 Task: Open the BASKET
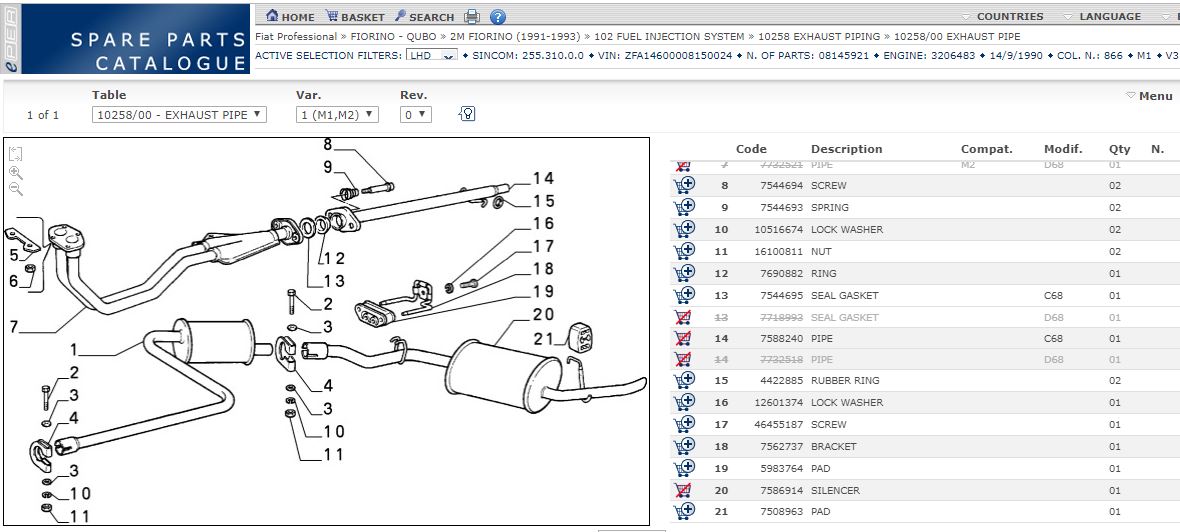pyautogui.click(x=354, y=17)
